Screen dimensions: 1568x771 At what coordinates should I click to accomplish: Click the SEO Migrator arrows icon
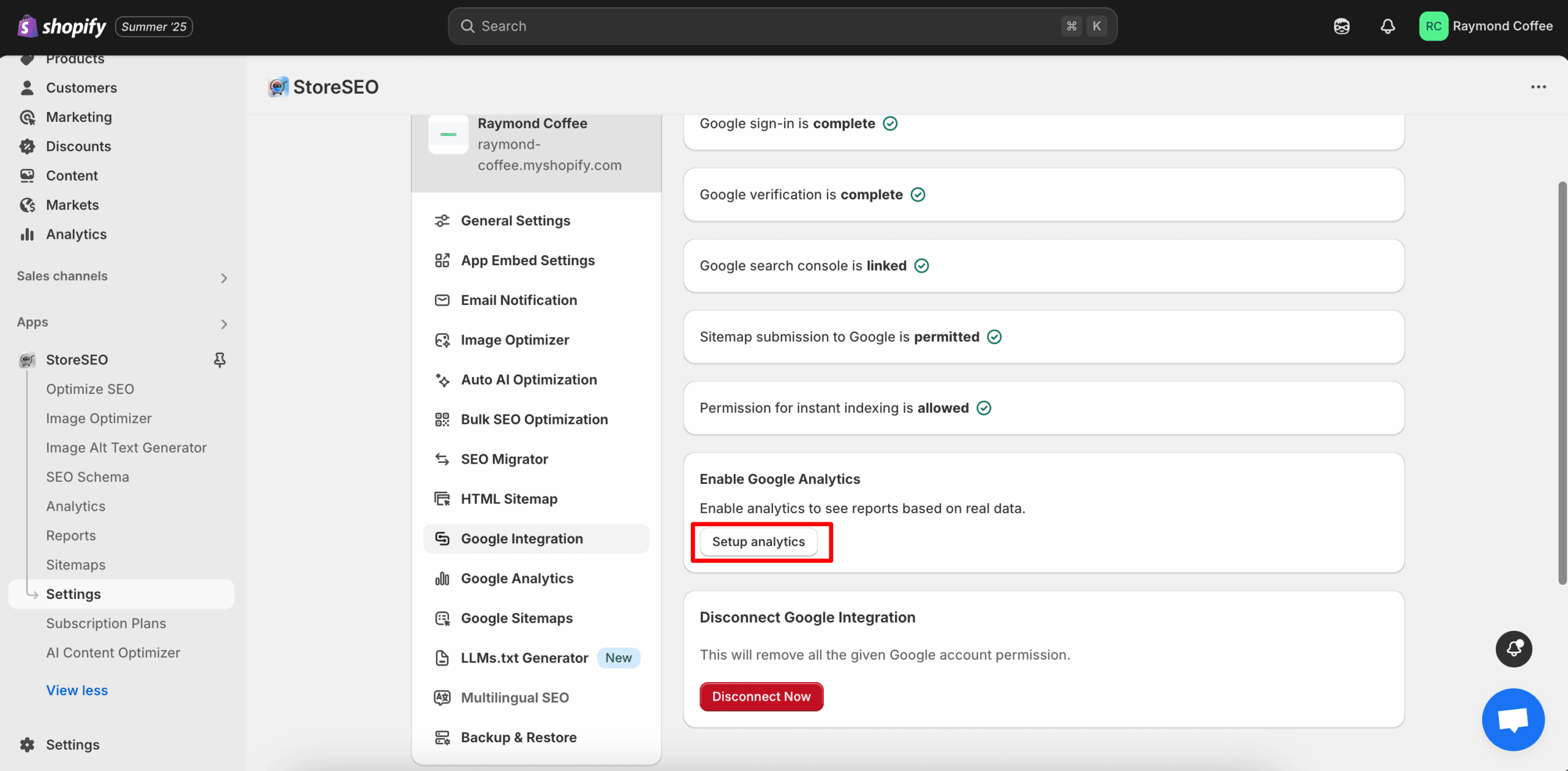[x=442, y=460]
